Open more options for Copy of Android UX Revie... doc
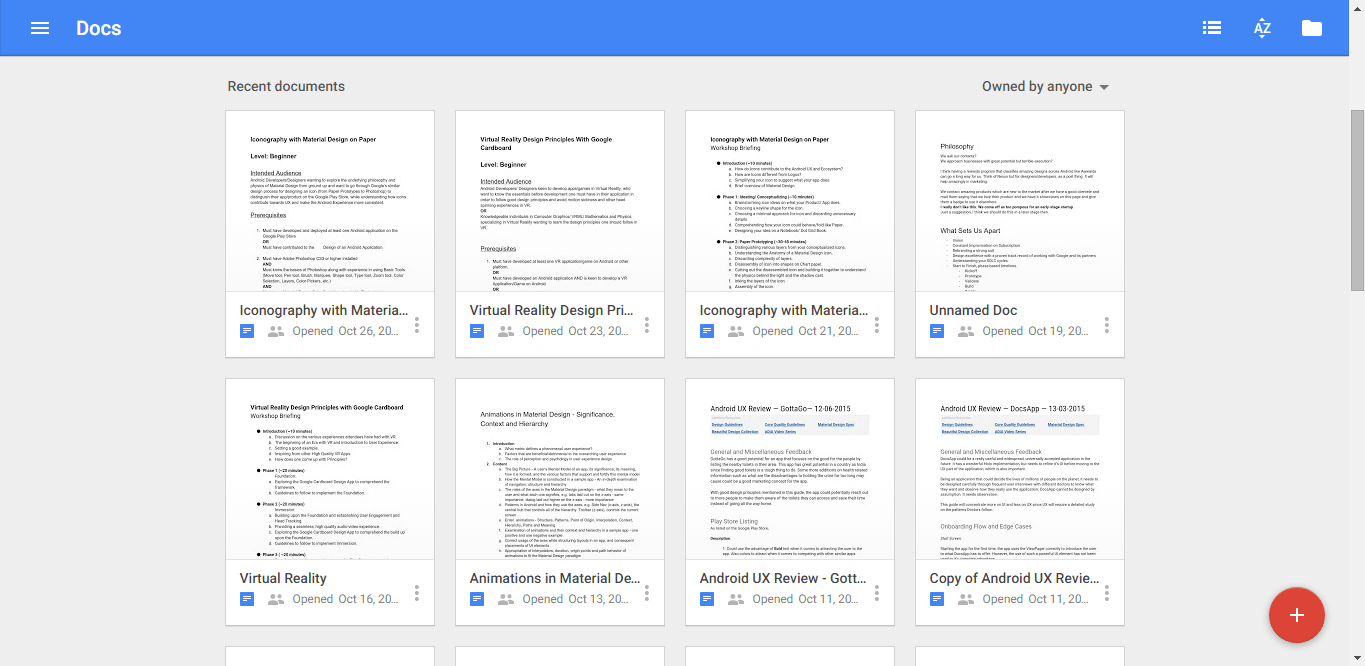1365x666 pixels. point(1107,593)
